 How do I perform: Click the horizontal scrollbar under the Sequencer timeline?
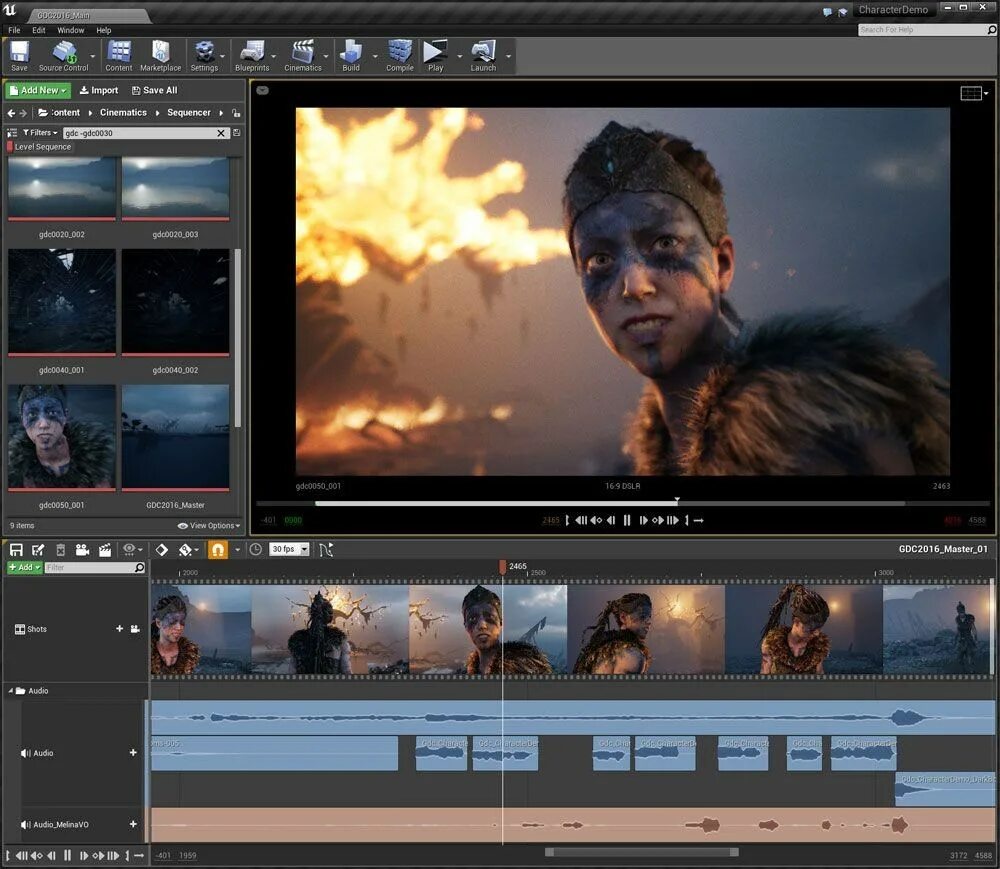pos(641,853)
